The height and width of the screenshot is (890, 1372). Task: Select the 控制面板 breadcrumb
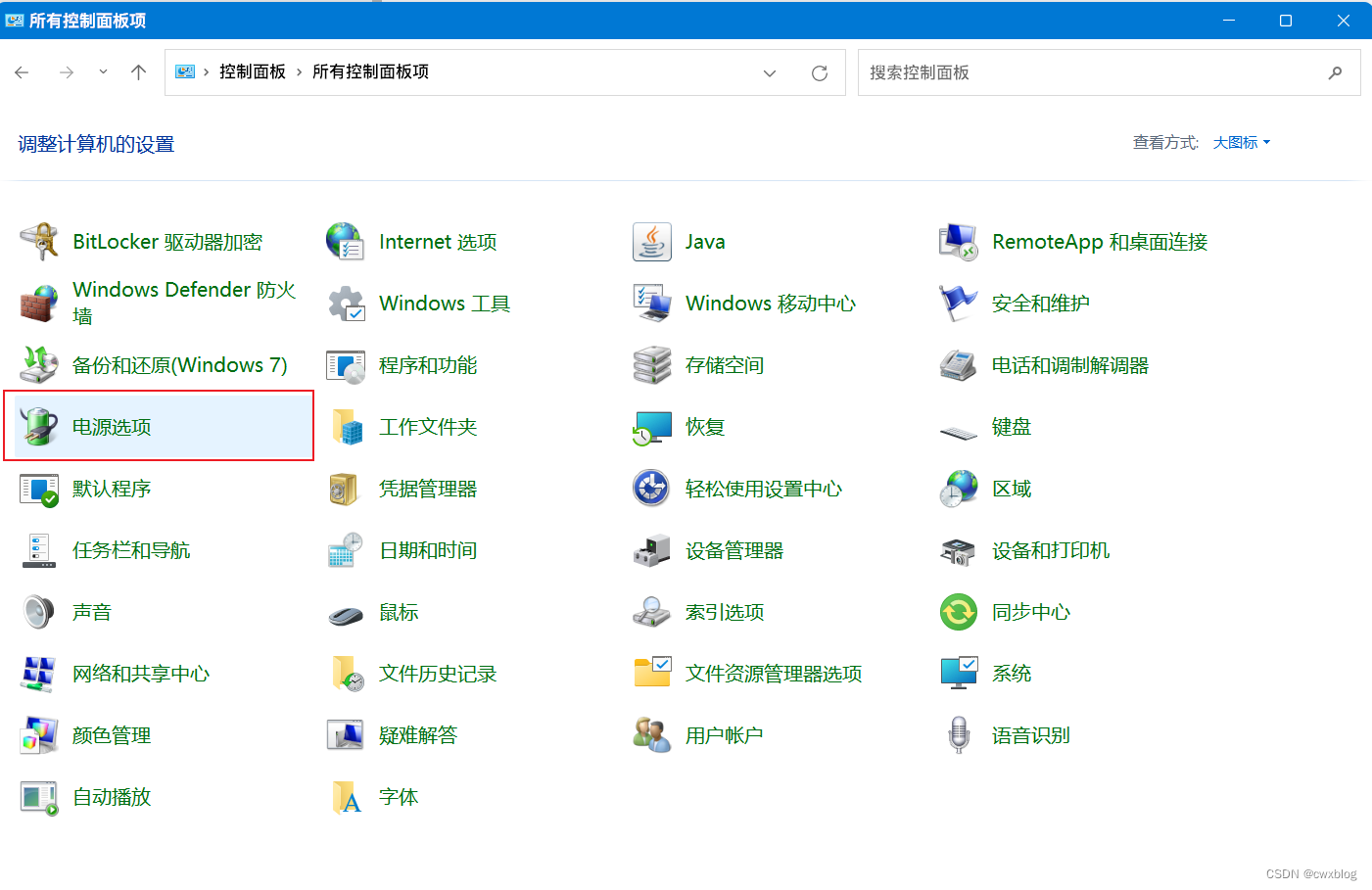click(x=253, y=72)
